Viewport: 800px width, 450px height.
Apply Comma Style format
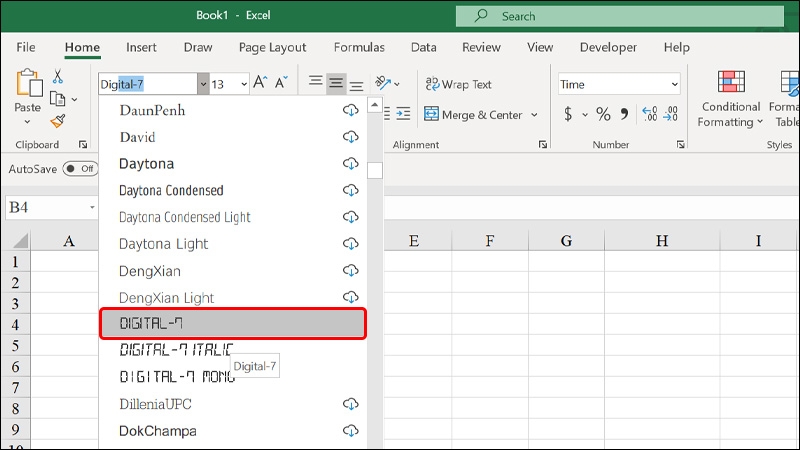pos(624,114)
